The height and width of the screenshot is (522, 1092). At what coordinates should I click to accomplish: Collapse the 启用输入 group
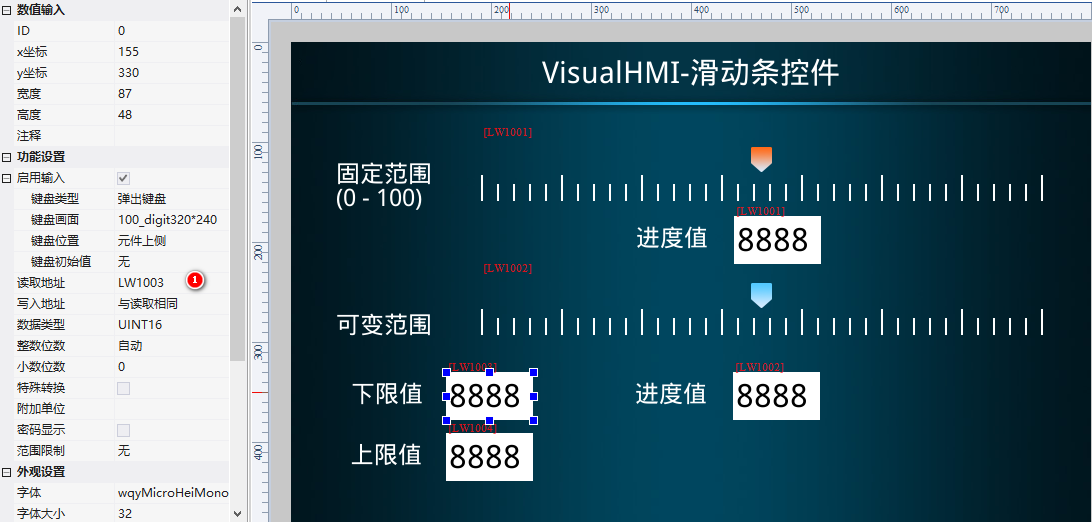point(6,178)
